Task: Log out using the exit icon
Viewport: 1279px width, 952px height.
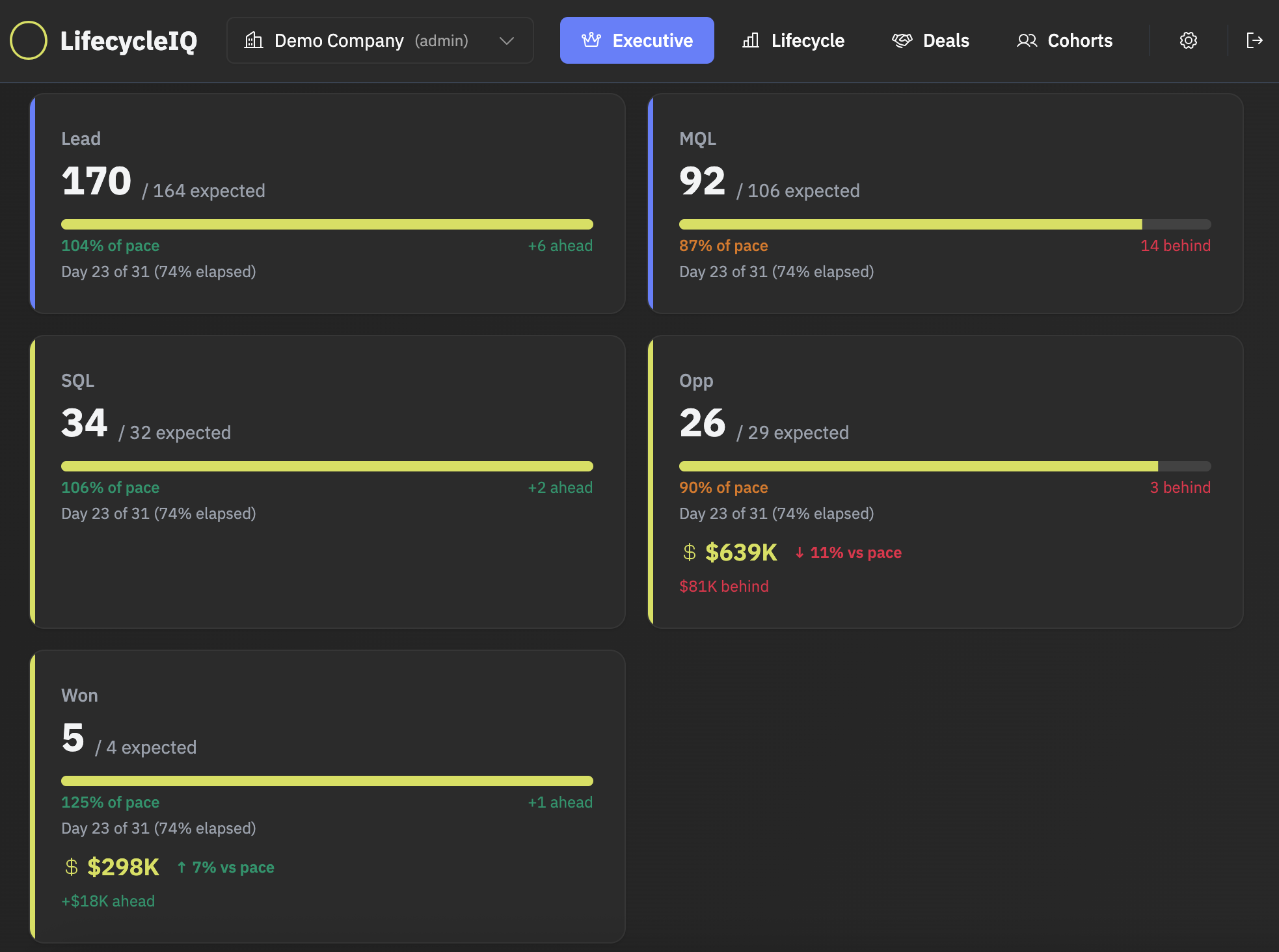Action: [1255, 40]
